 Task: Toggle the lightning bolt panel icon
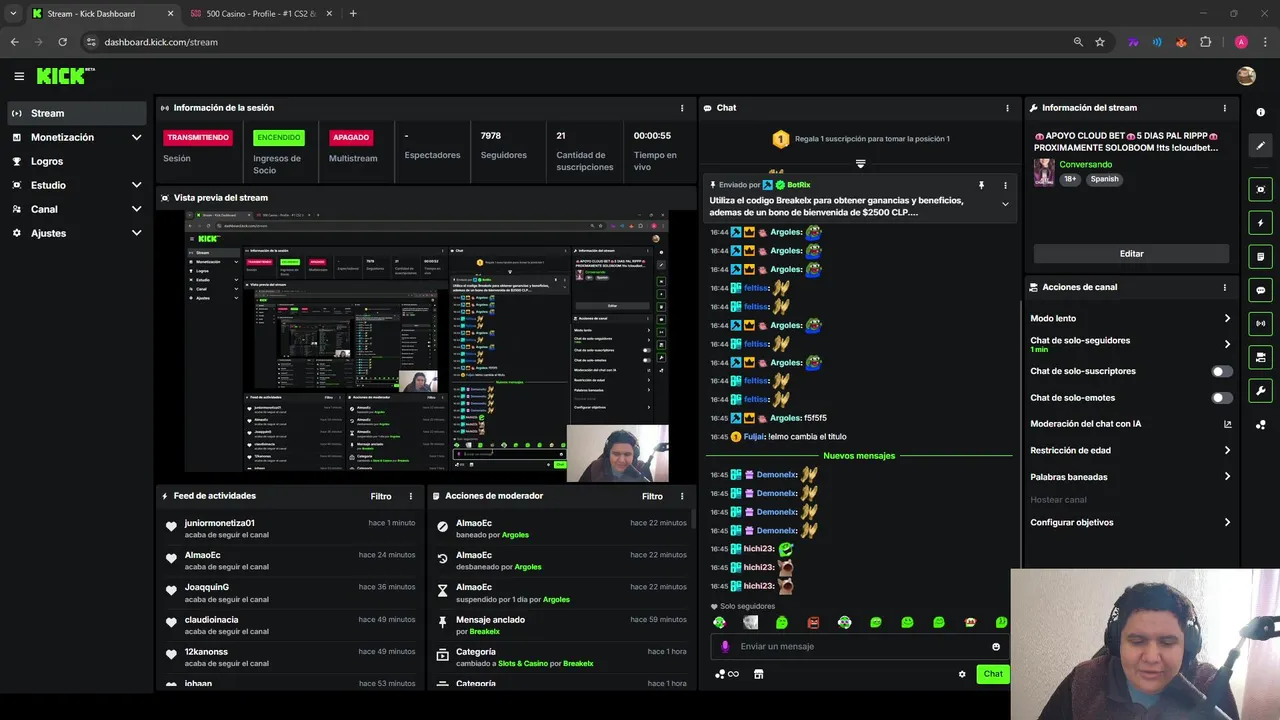[1260, 223]
